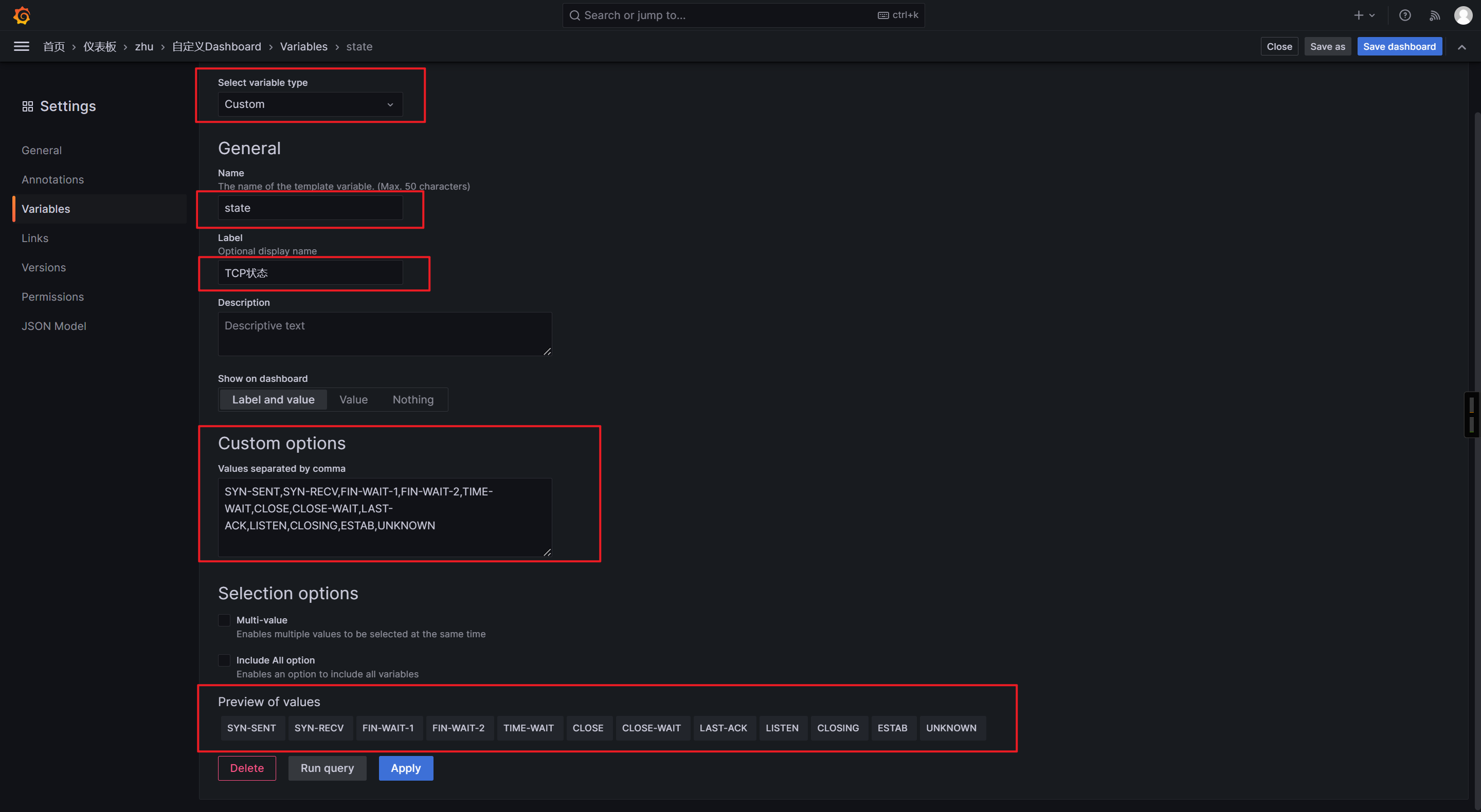Viewport: 1481px width, 812px height.
Task: Click the Name field containing state
Action: coord(310,208)
